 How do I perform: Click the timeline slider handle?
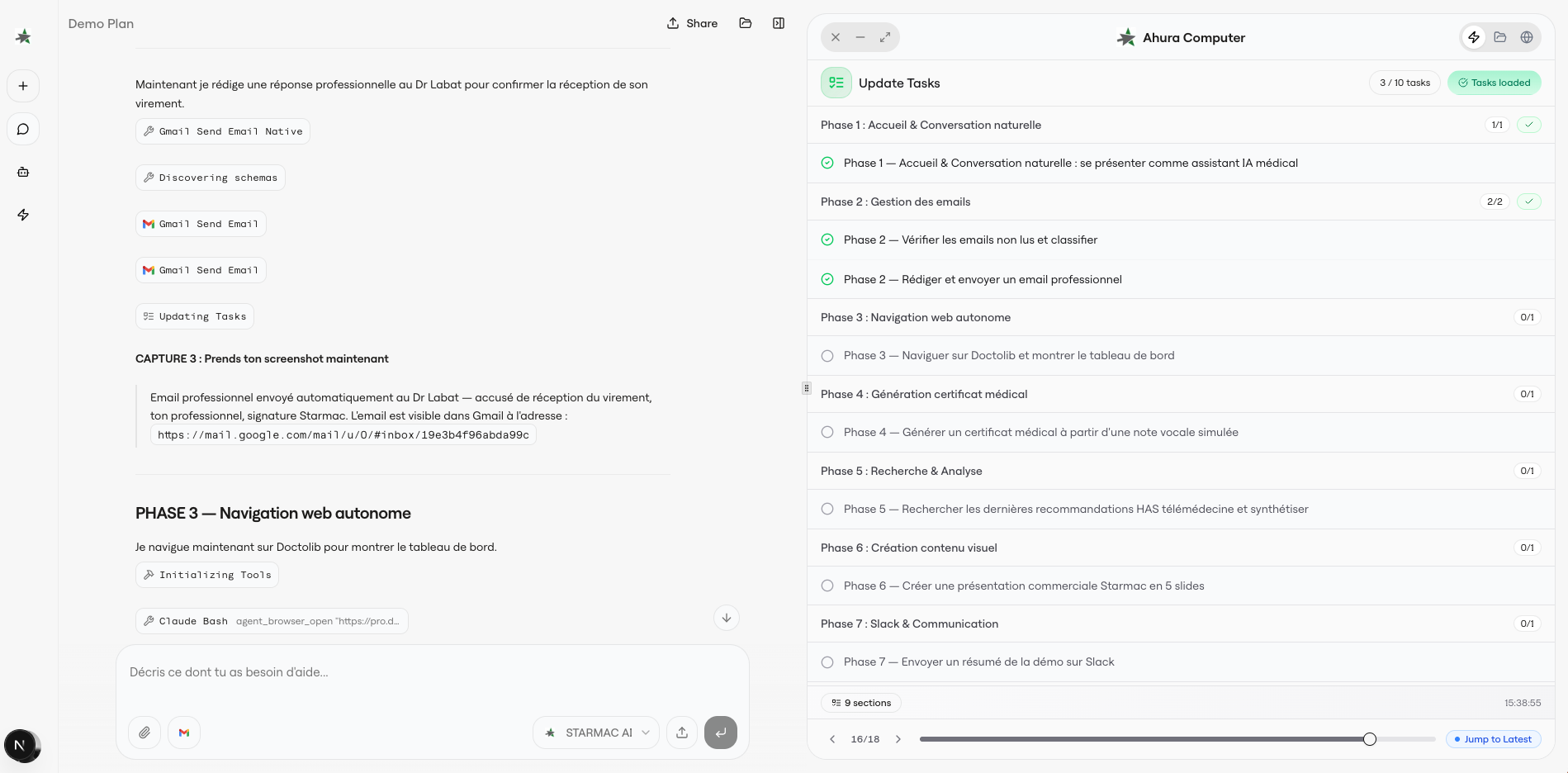pyautogui.click(x=1370, y=739)
